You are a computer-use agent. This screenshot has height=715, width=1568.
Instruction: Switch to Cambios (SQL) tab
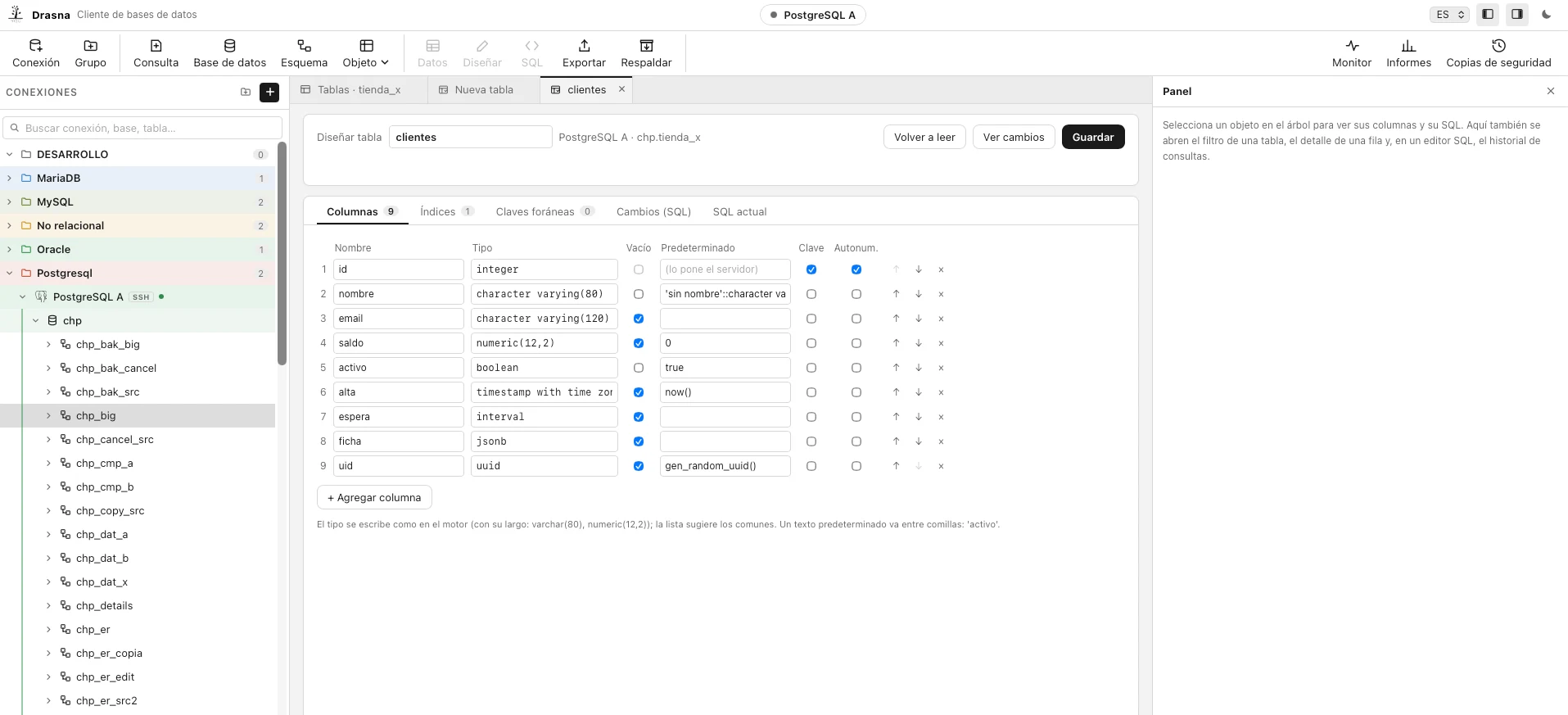click(x=653, y=211)
